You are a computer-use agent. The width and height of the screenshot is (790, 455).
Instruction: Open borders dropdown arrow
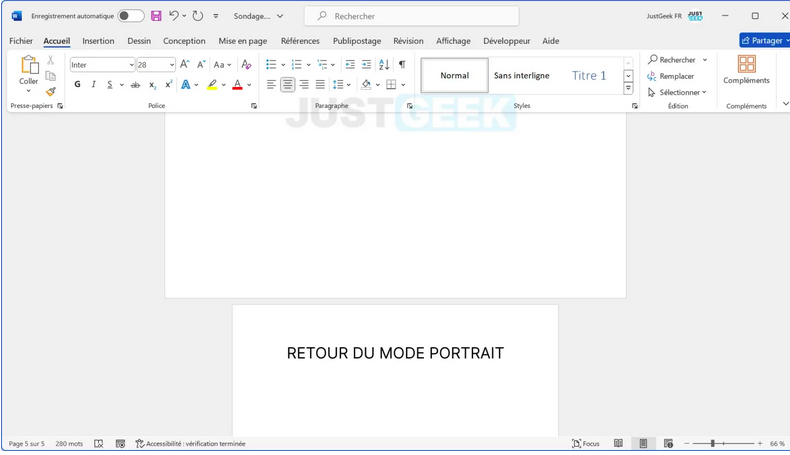pyautogui.click(x=403, y=85)
